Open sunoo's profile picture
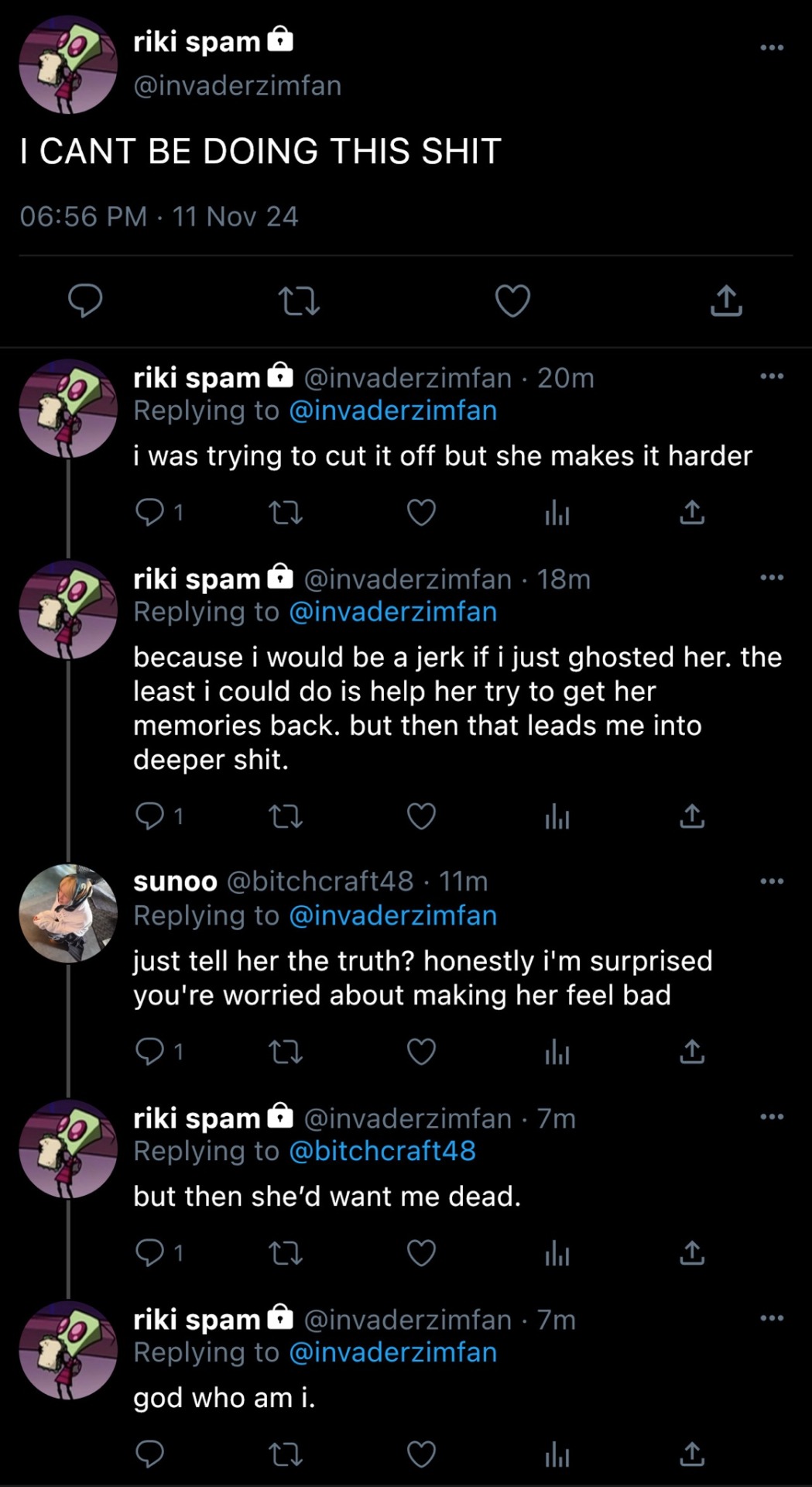 (x=68, y=913)
